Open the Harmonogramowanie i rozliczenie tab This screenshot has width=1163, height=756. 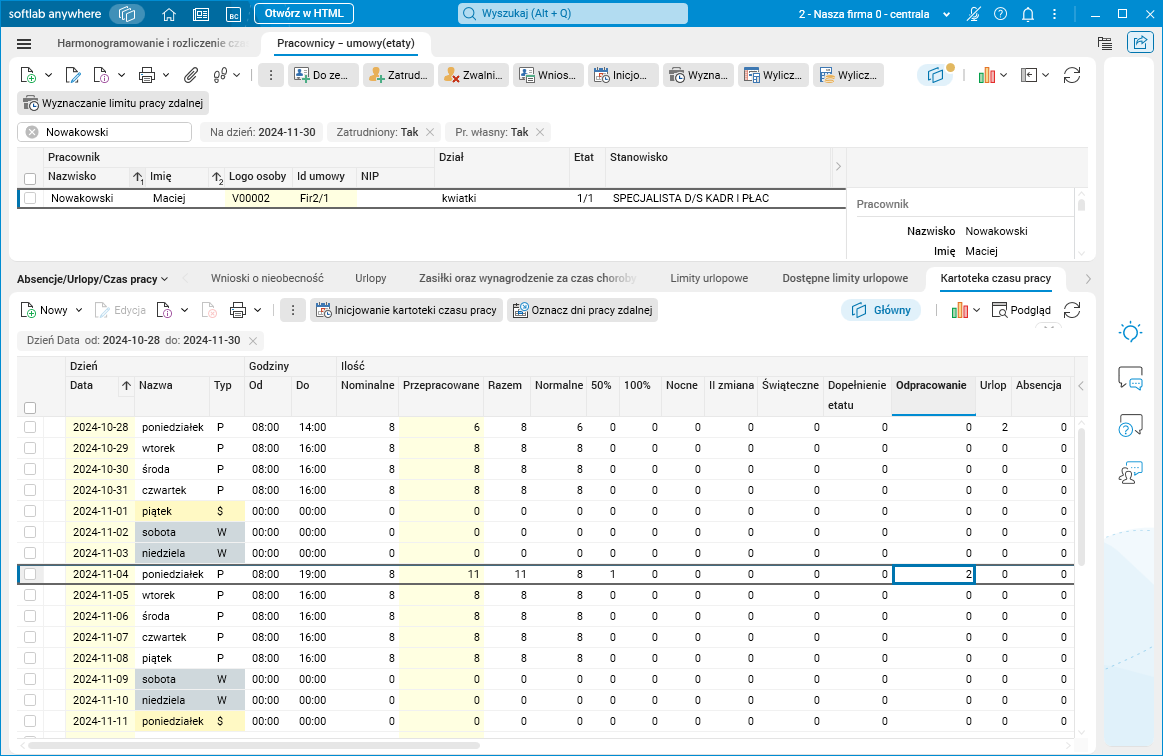point(150,44)
